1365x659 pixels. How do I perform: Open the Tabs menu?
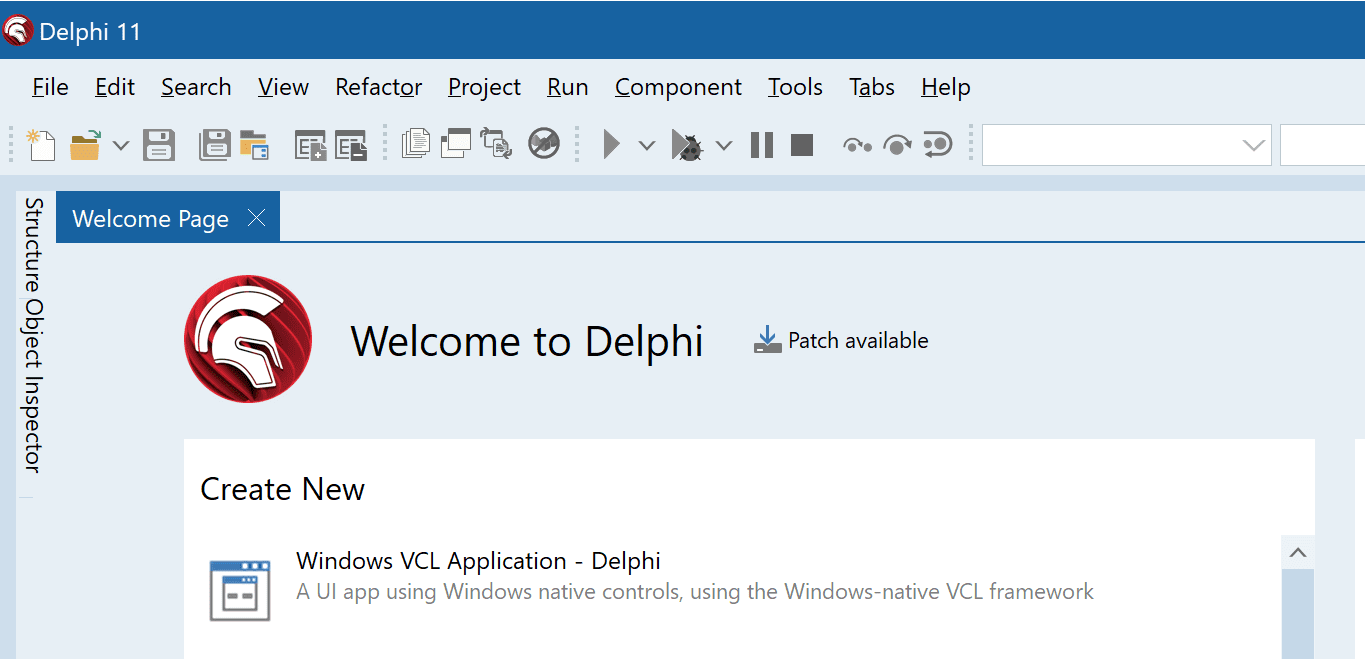click(872, 87)
